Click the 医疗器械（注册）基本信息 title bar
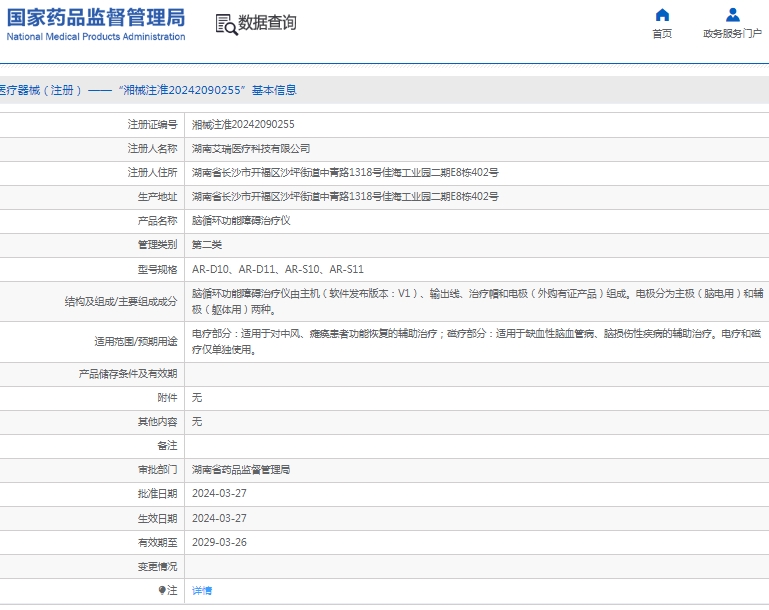 (148, 90)
